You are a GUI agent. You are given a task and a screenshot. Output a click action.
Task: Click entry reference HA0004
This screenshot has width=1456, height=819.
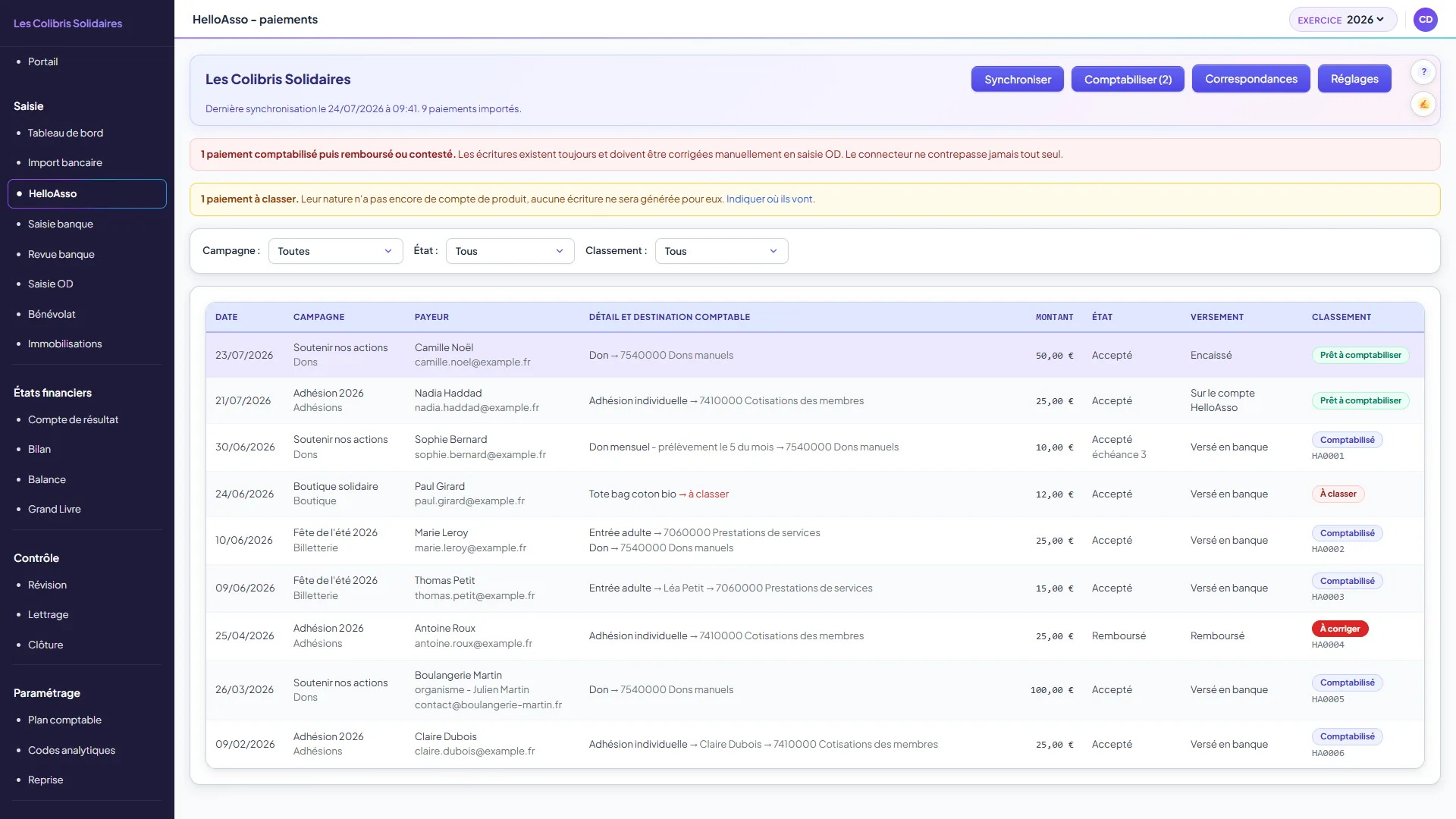pyautogui.click(x=1328, y=645)
